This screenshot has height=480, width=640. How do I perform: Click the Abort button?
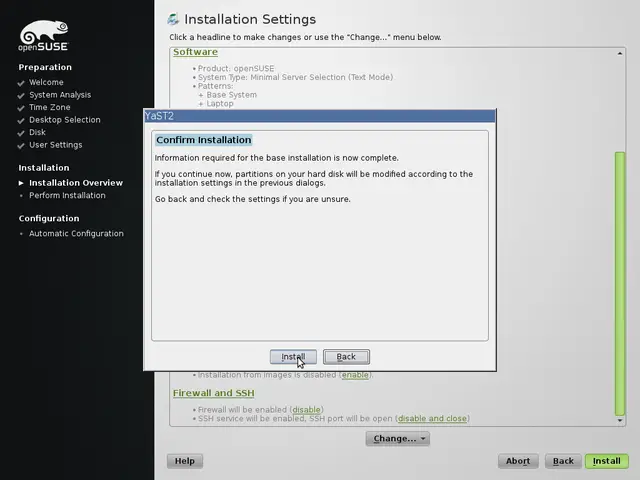tap(518, 461)
